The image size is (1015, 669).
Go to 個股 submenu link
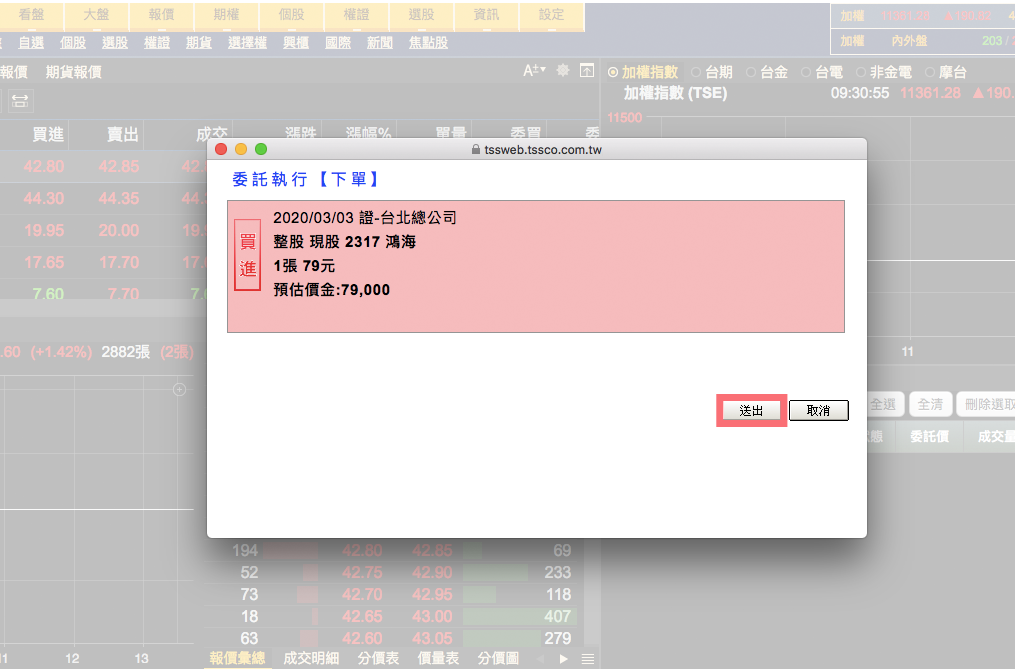72,43
